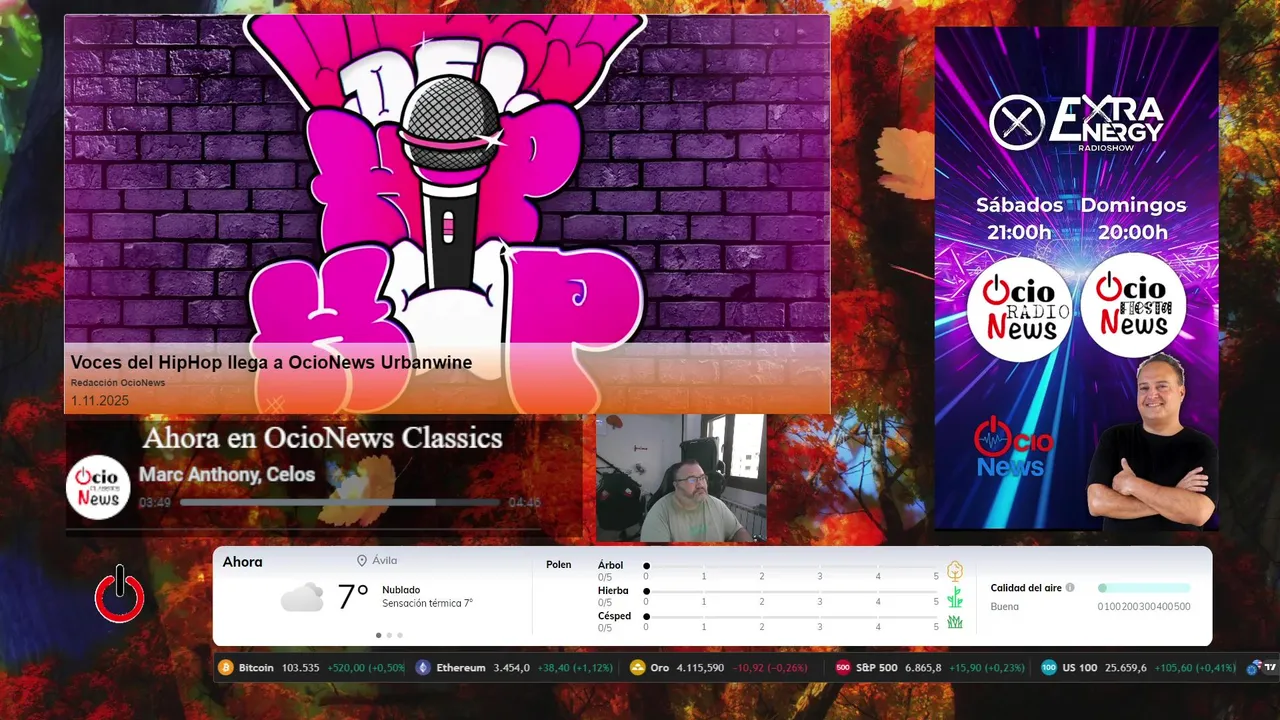Click the song progress bar
Screen dimensions: 1280x720
pyautogui.click(x=340, y=502)
